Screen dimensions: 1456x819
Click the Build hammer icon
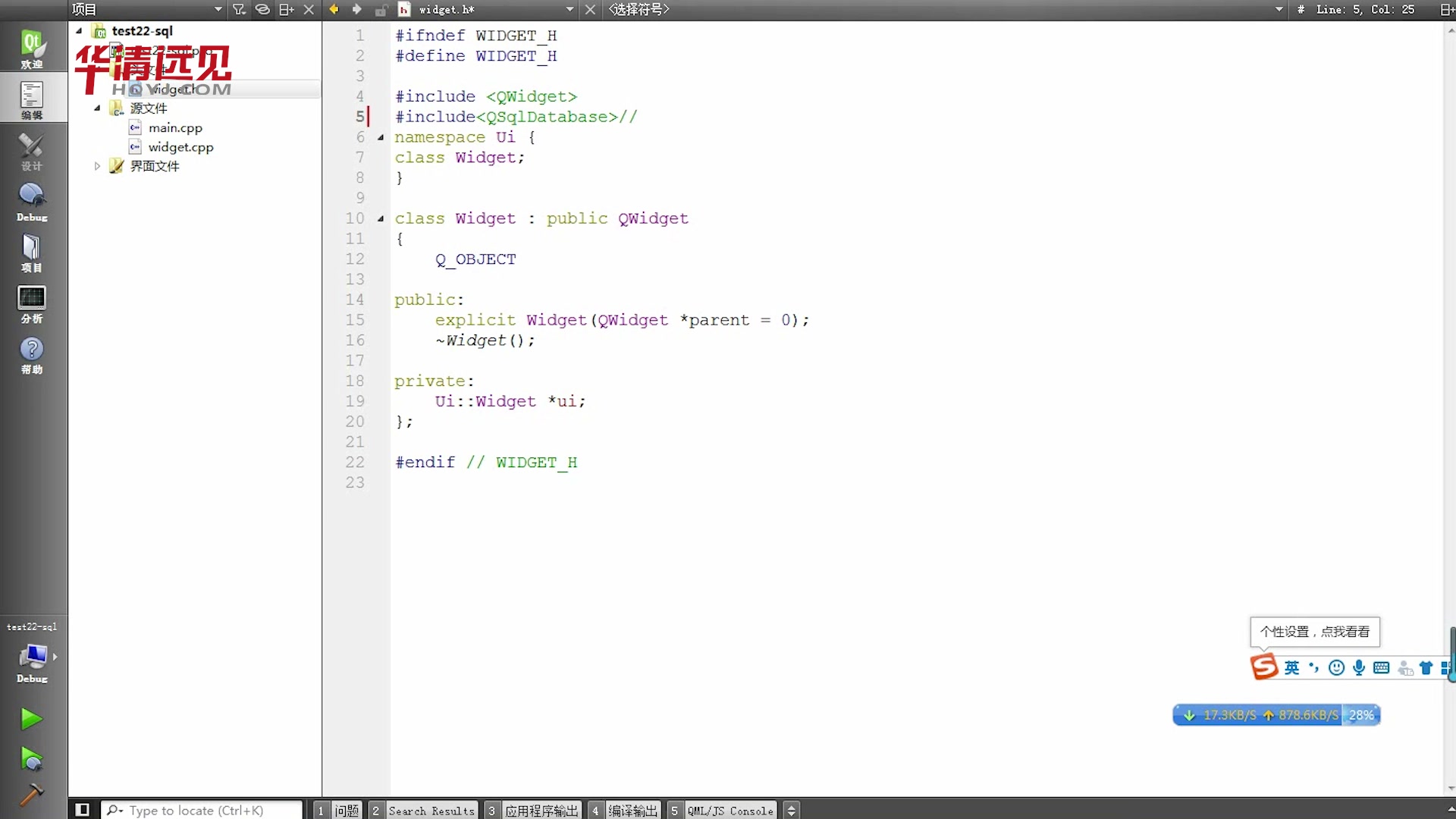[x=31, y=794]
